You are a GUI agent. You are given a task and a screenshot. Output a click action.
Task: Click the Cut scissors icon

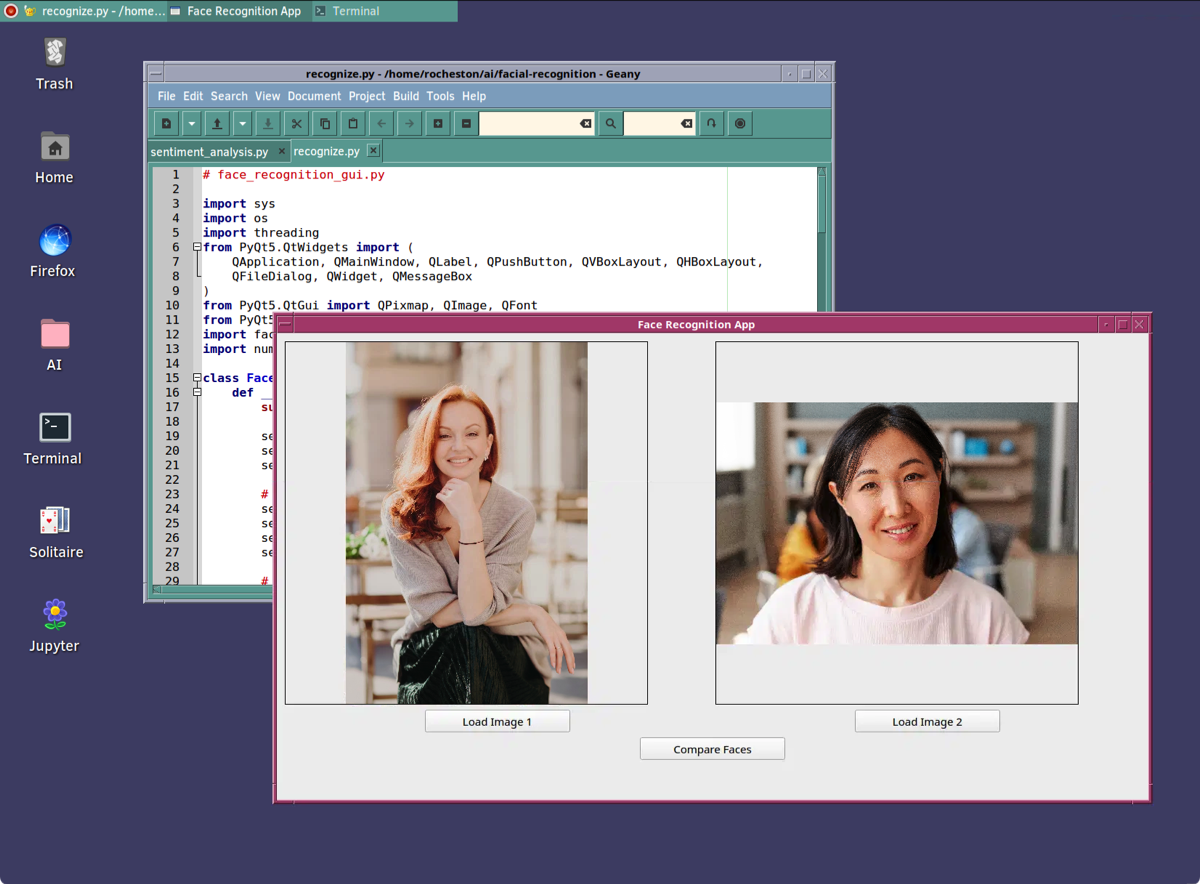(296, 124)
